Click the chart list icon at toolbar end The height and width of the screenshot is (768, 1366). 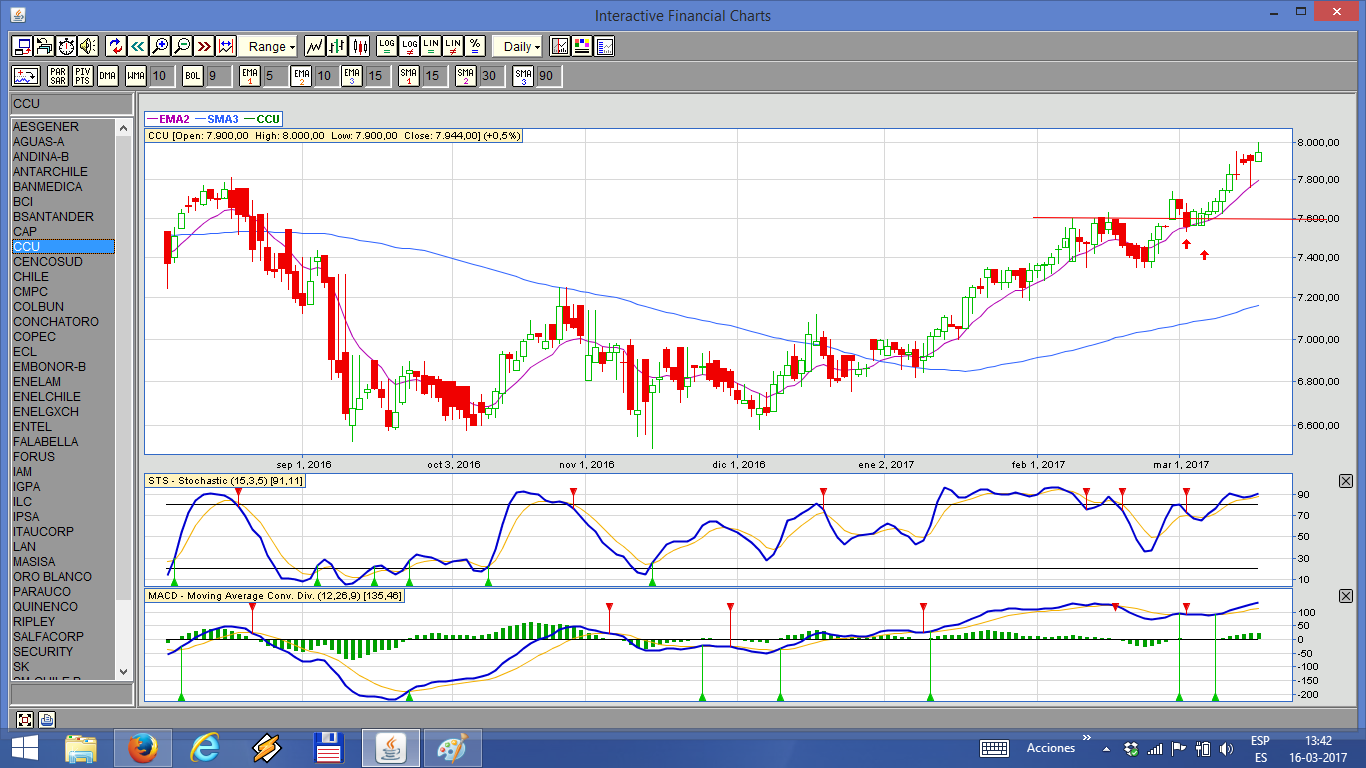604,46
